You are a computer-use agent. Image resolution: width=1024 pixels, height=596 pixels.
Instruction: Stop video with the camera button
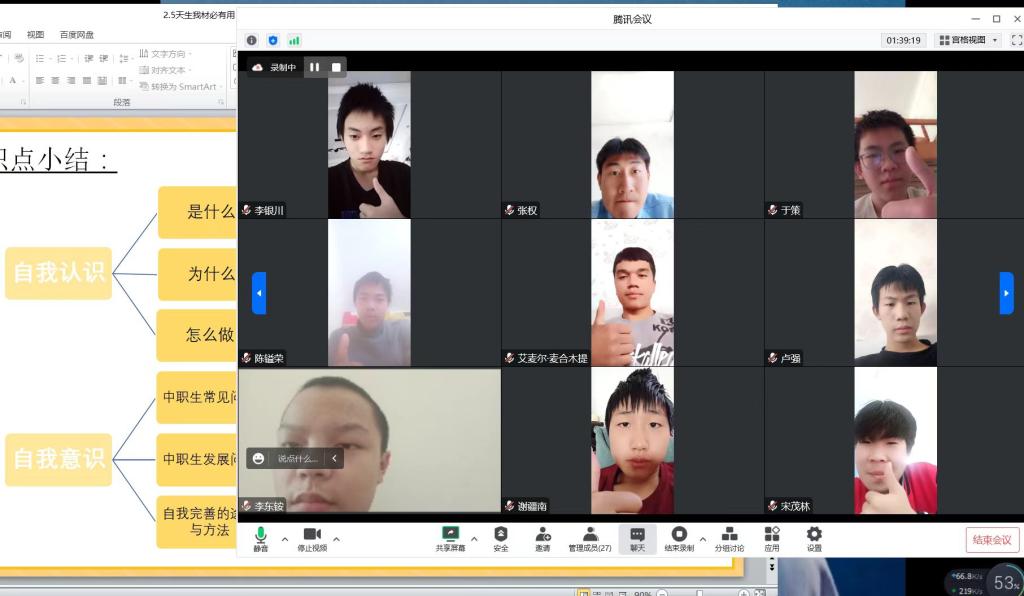coord(312,537)
